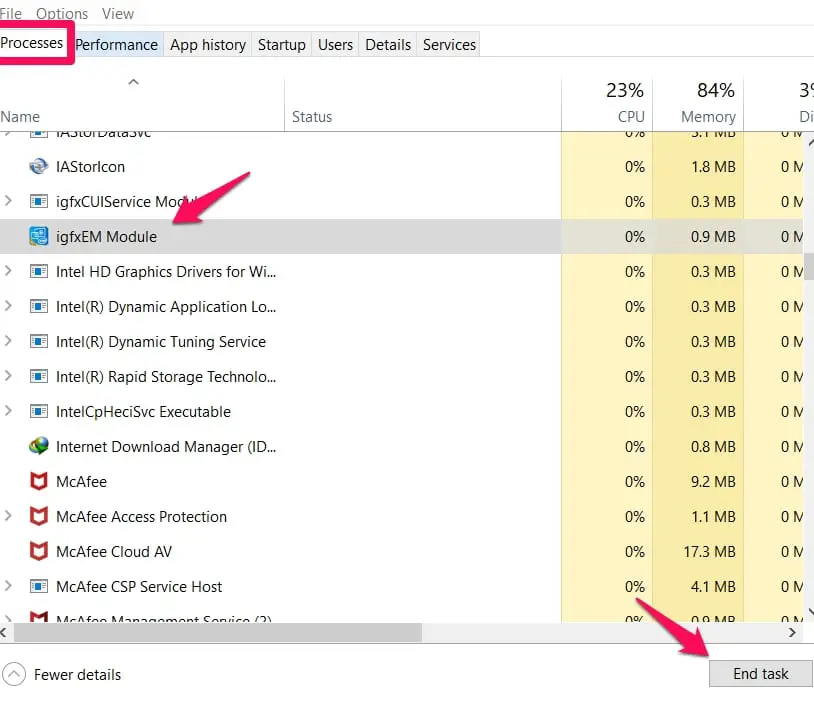814x702 pixels.
Task: Switch to the Details tab
Action: 388,45
